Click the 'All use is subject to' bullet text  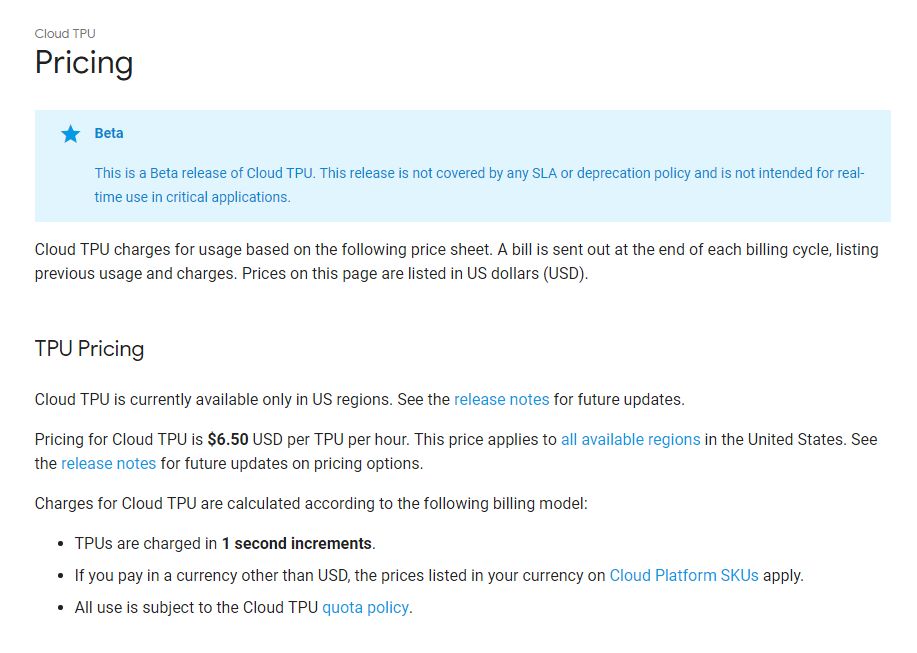click(x=196, y=608)
